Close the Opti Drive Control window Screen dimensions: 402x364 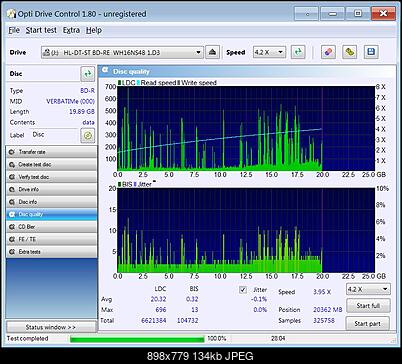(383, 14)
